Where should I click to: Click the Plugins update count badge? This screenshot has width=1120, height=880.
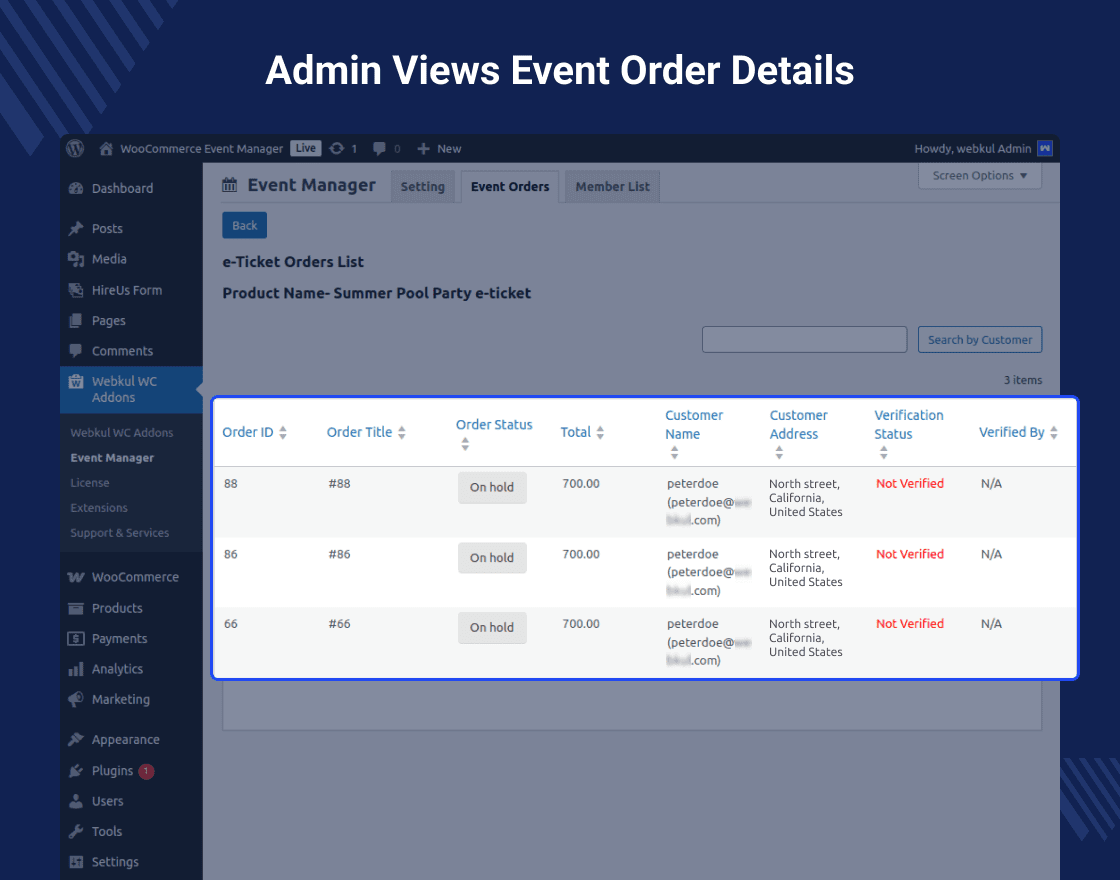146,771
